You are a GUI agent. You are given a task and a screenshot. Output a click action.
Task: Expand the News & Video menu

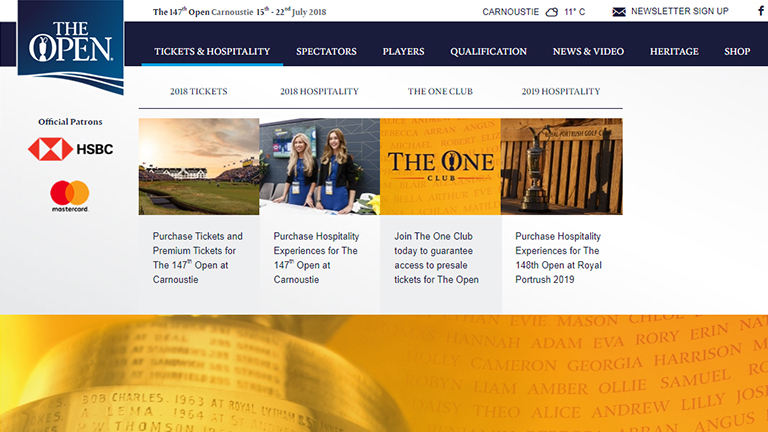(x=588, y=51)
